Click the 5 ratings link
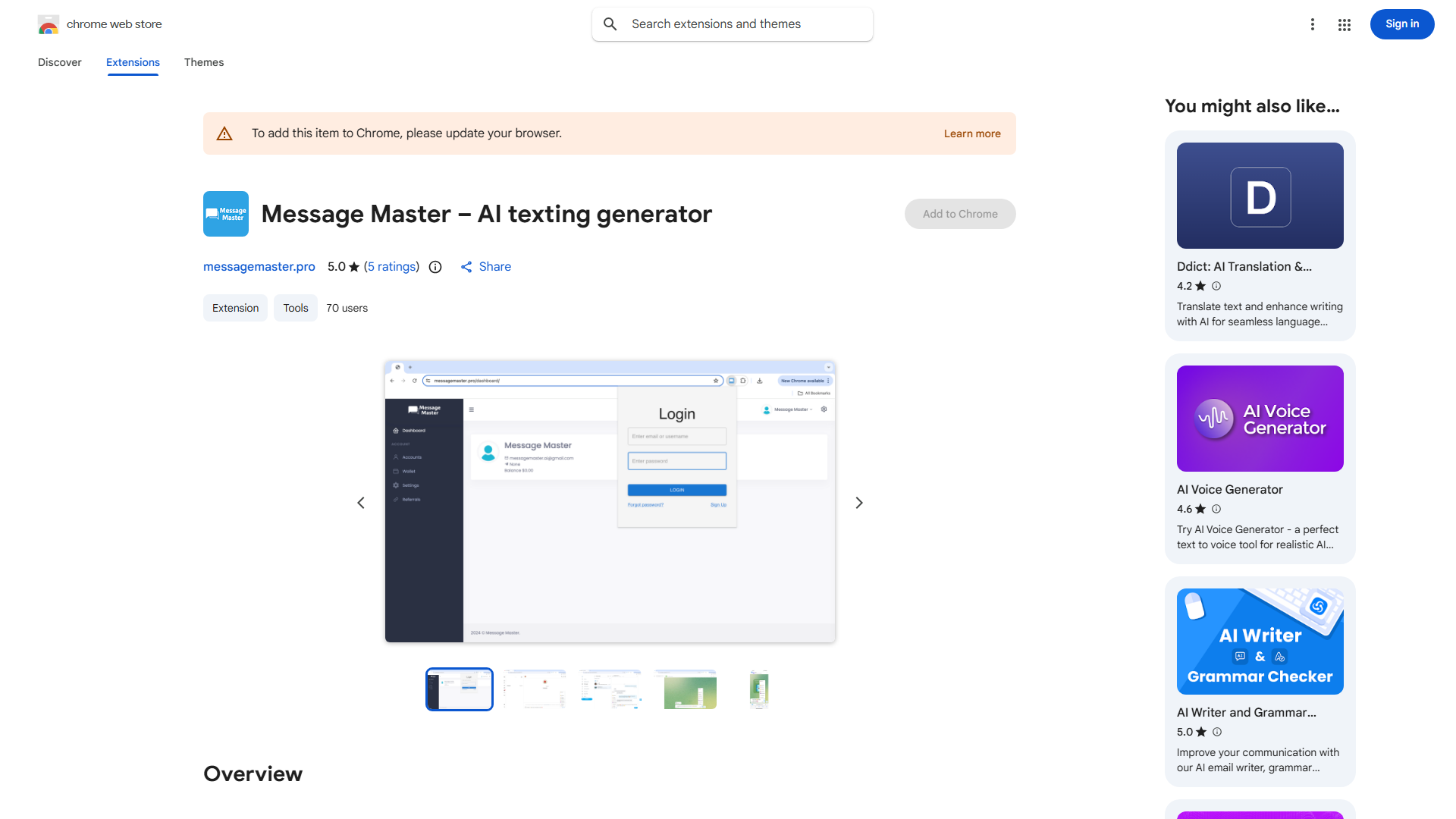Viewport: 1456px width, 819px height. (x=391, y=267)
